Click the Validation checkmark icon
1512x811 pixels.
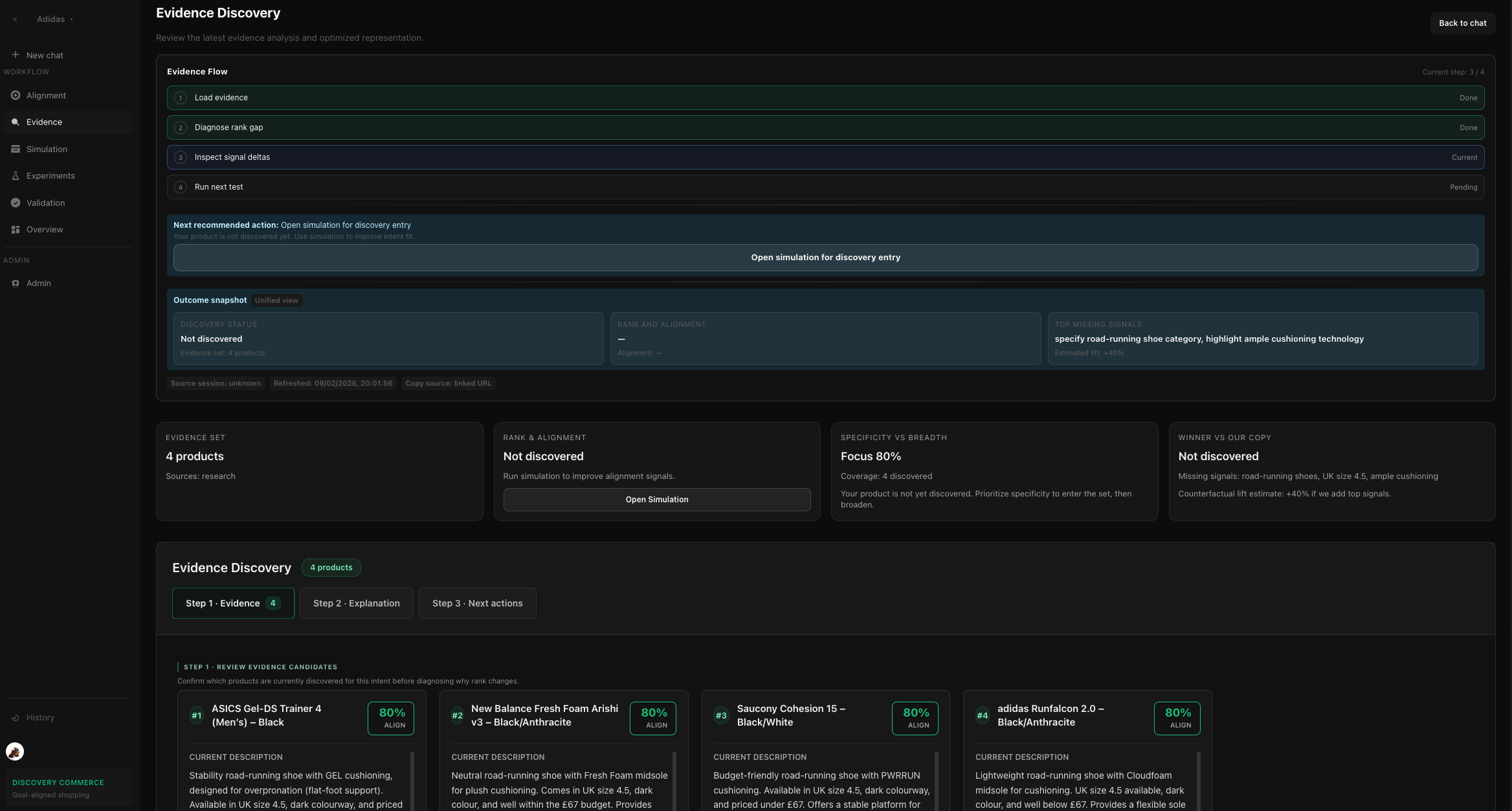[16, 203]
